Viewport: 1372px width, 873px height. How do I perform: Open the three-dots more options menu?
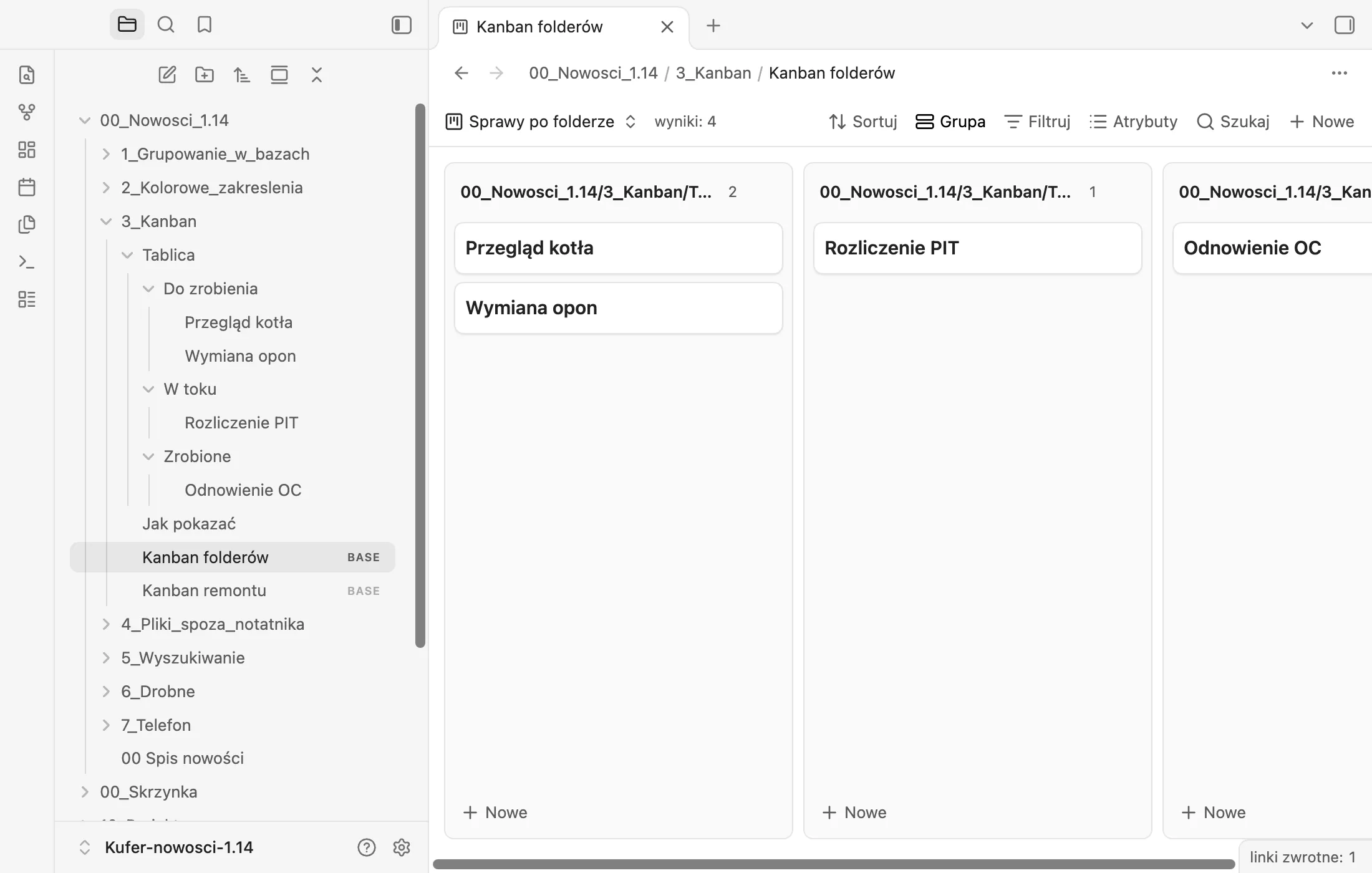[x=1340, y=73]
